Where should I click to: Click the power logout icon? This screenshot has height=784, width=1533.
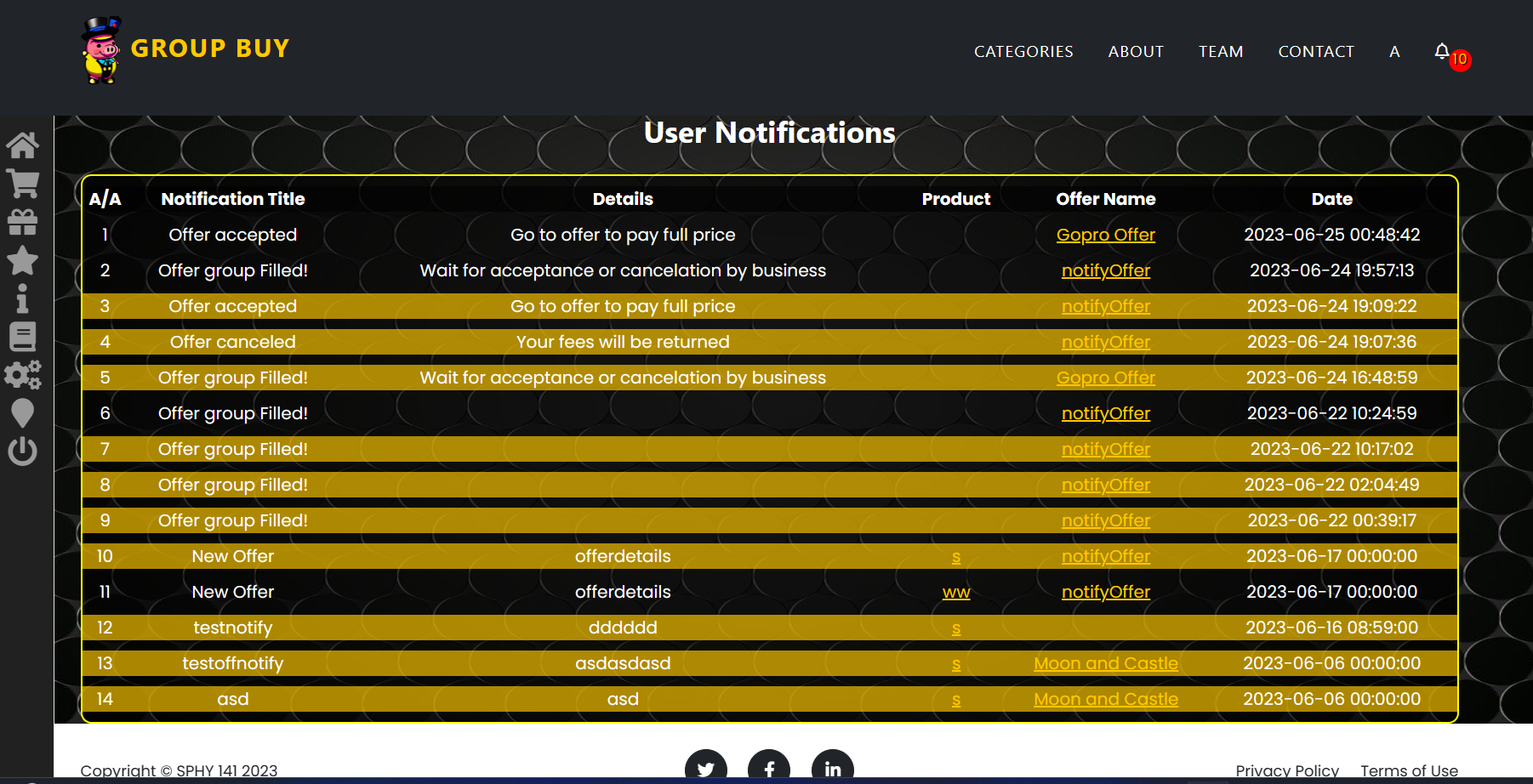point(23,451)
